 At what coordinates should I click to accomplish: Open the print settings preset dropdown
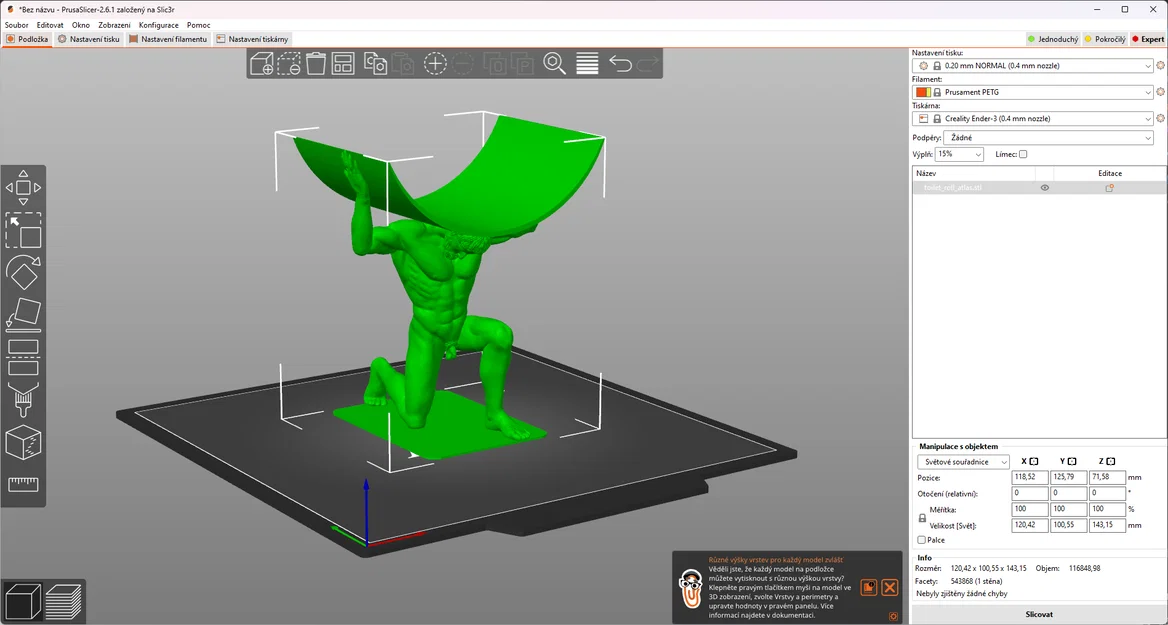coord(1032,66)
